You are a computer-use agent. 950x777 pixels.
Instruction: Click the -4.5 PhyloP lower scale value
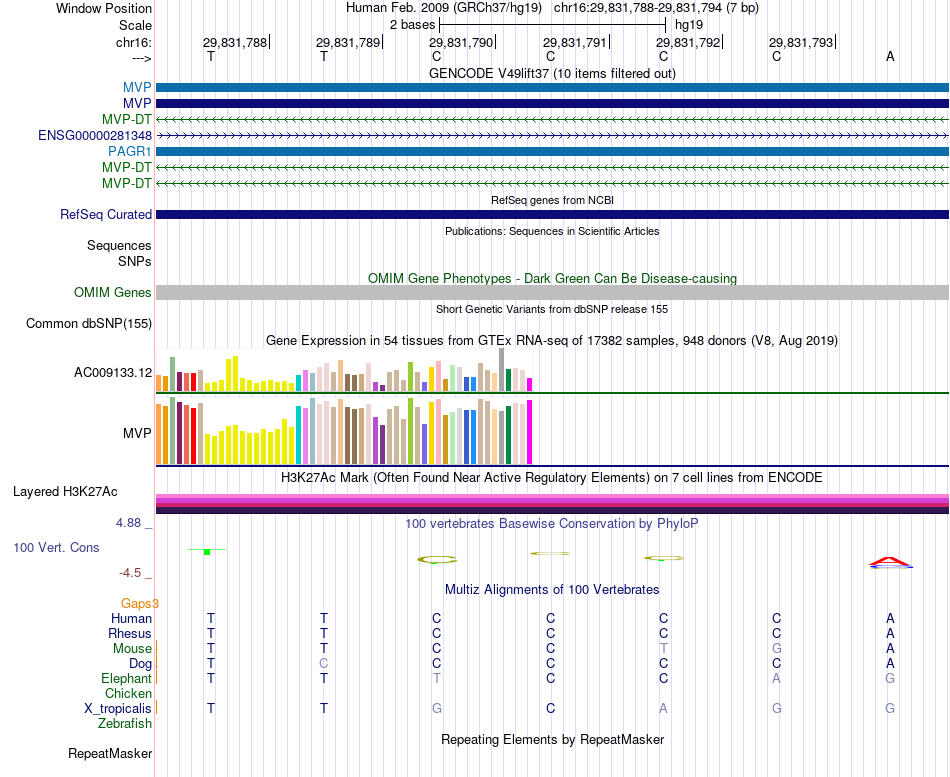tap(130, 573)
